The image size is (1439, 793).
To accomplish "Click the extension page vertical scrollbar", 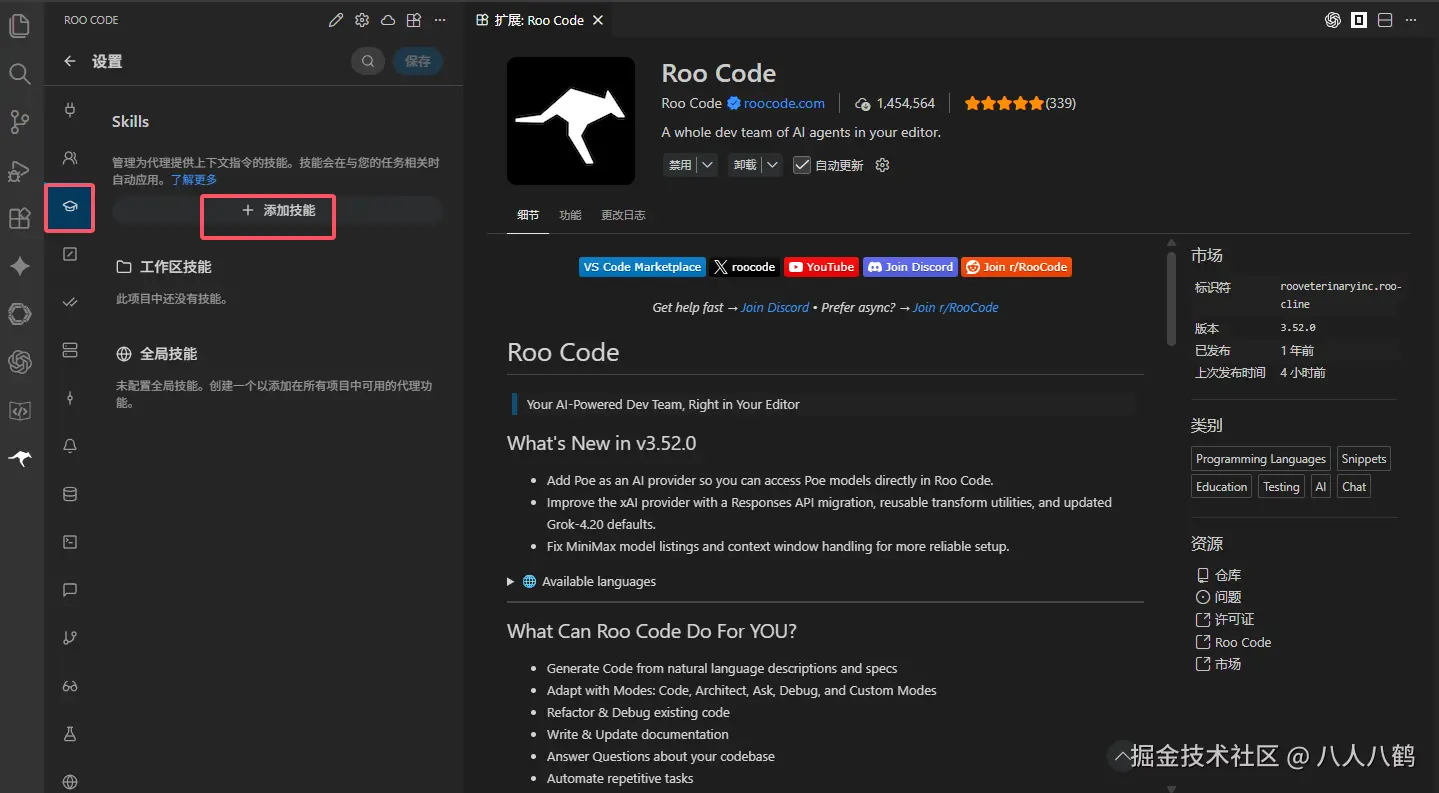I will (1171, 299).
